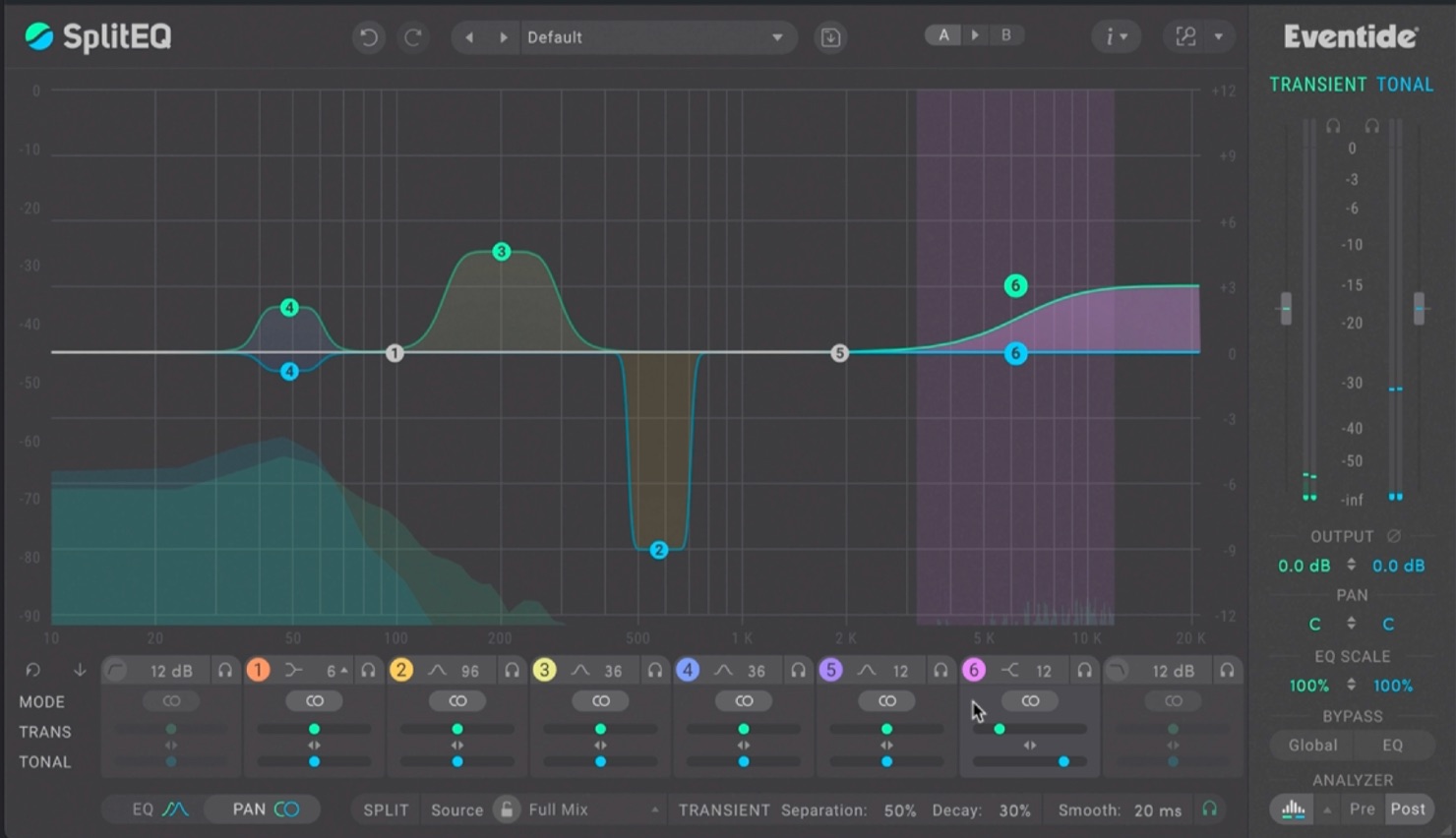Solo the TRANSIENT channel via meter headphone

(1333, 126)
